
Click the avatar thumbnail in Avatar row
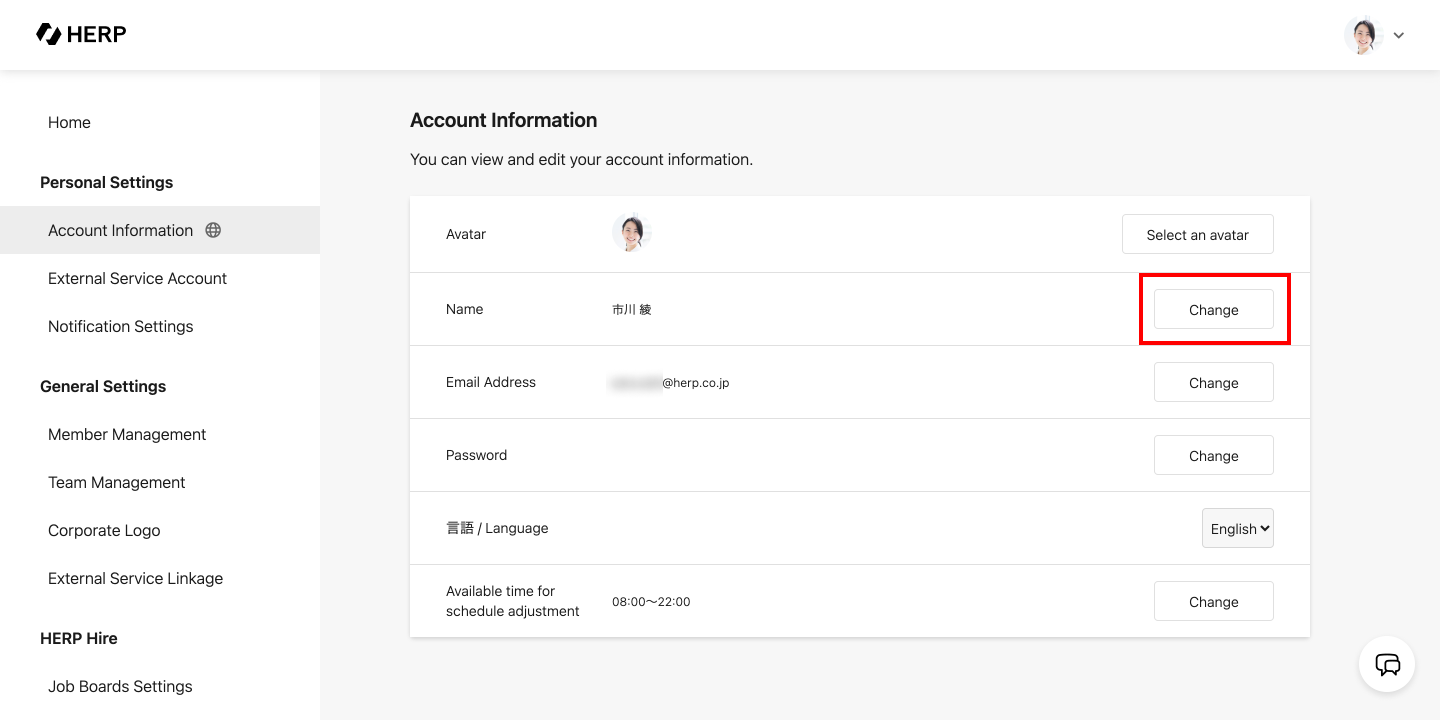click(631, 234)
